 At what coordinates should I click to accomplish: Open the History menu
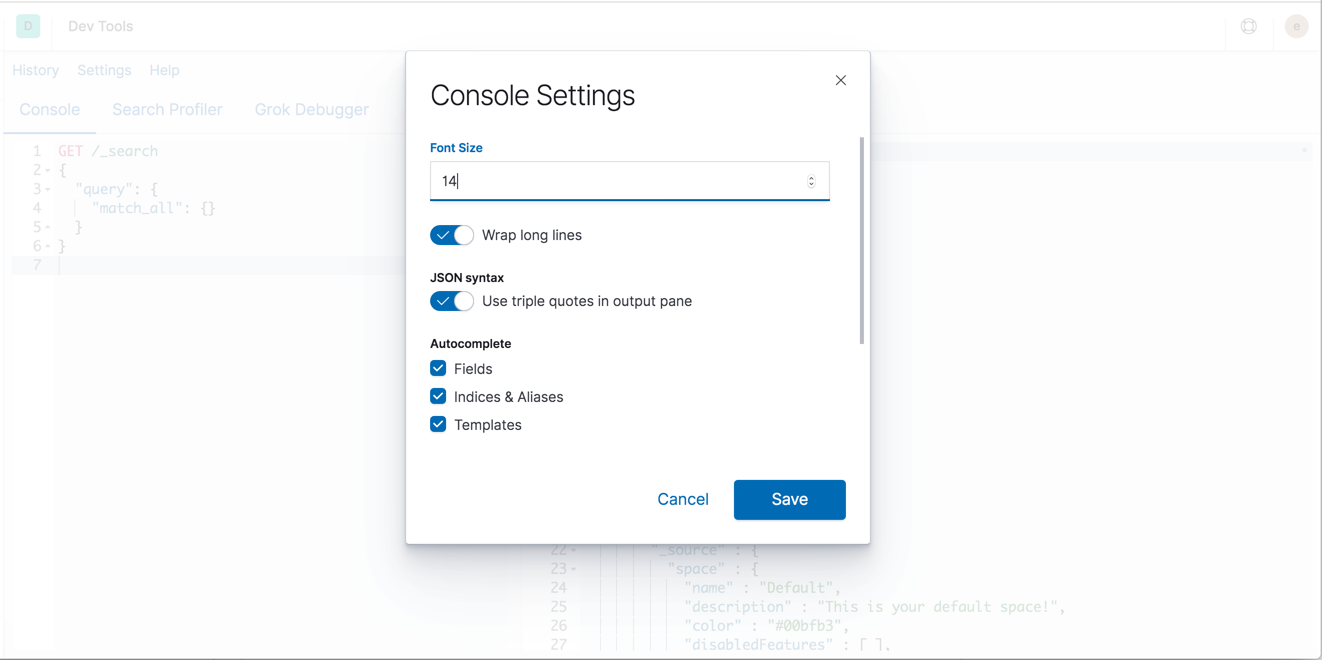click(x=36, y=70)
